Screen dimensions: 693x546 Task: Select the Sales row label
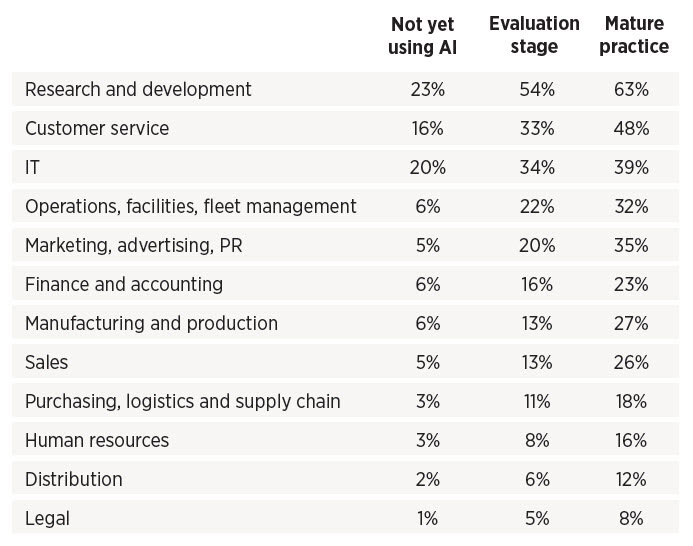tap(46, 363)
